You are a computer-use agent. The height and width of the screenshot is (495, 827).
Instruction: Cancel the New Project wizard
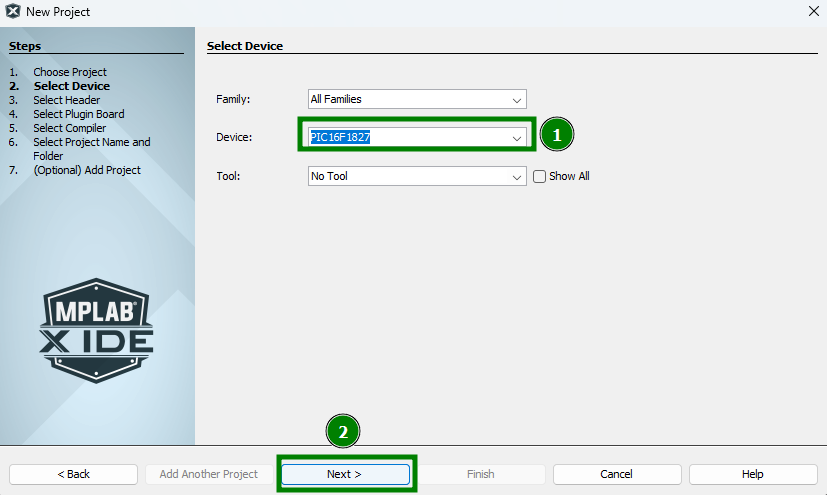point(617,474)
